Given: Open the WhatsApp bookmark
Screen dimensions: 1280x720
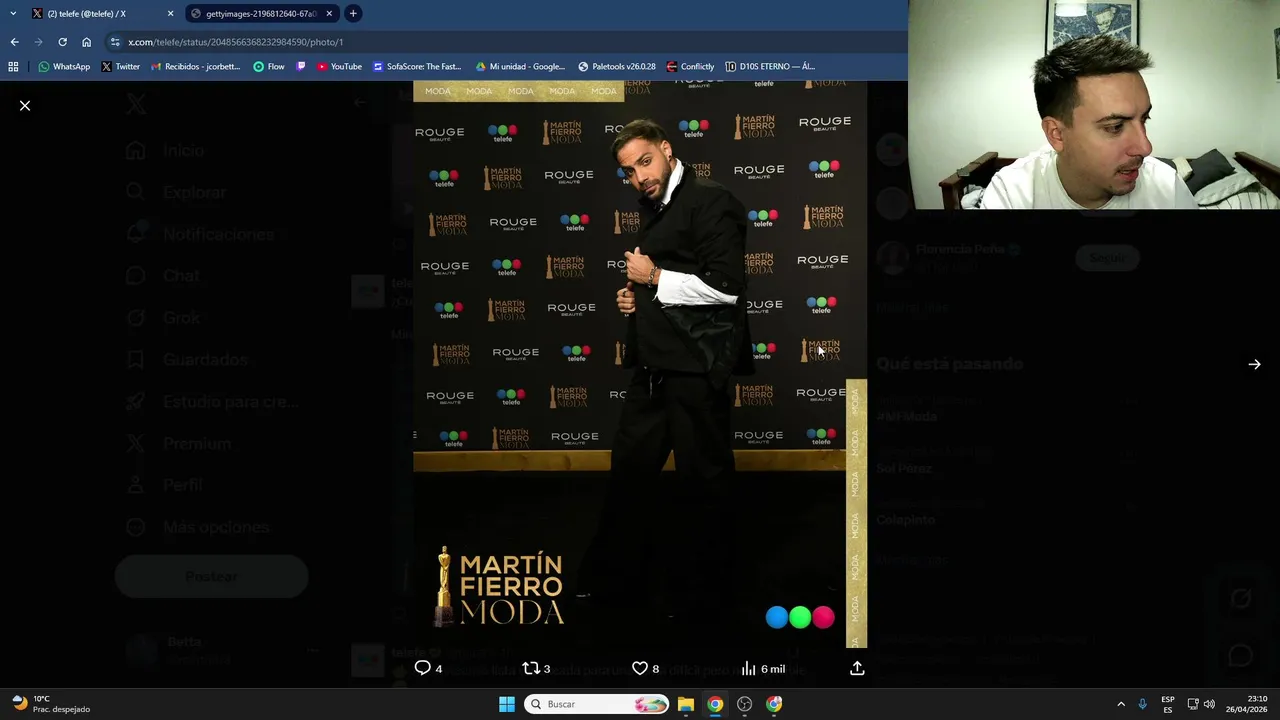Looking at the screenshot, I should tap(64, 67).
